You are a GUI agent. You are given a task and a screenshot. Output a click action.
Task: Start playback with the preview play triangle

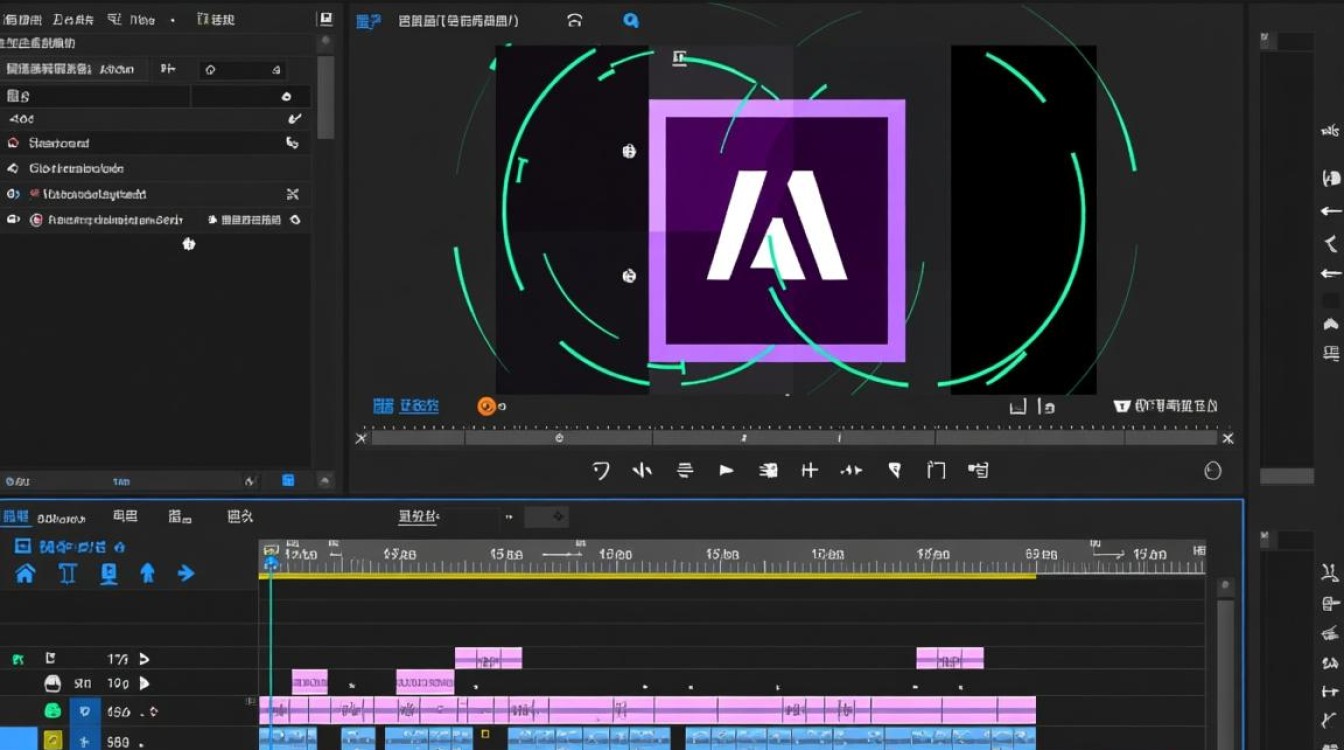click(x=727, y=470)
